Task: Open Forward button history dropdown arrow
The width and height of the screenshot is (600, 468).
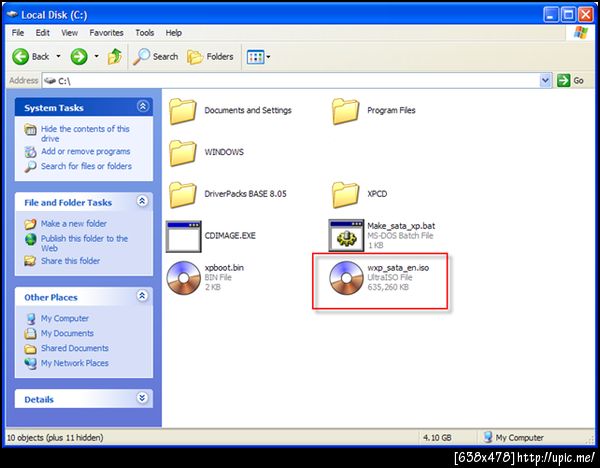Action: coord(96,57)
